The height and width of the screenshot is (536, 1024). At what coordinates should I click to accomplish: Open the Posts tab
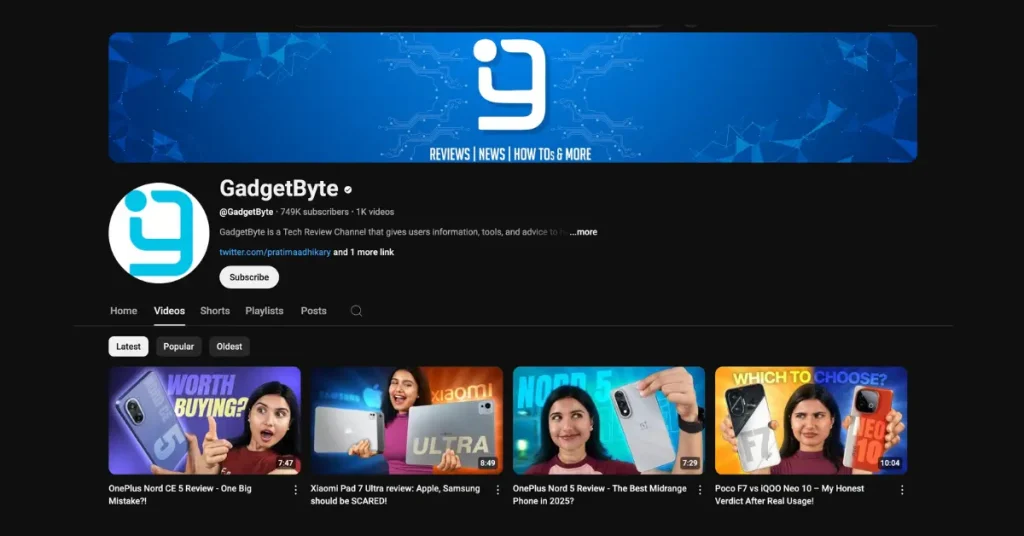click(x=313, y=311)
